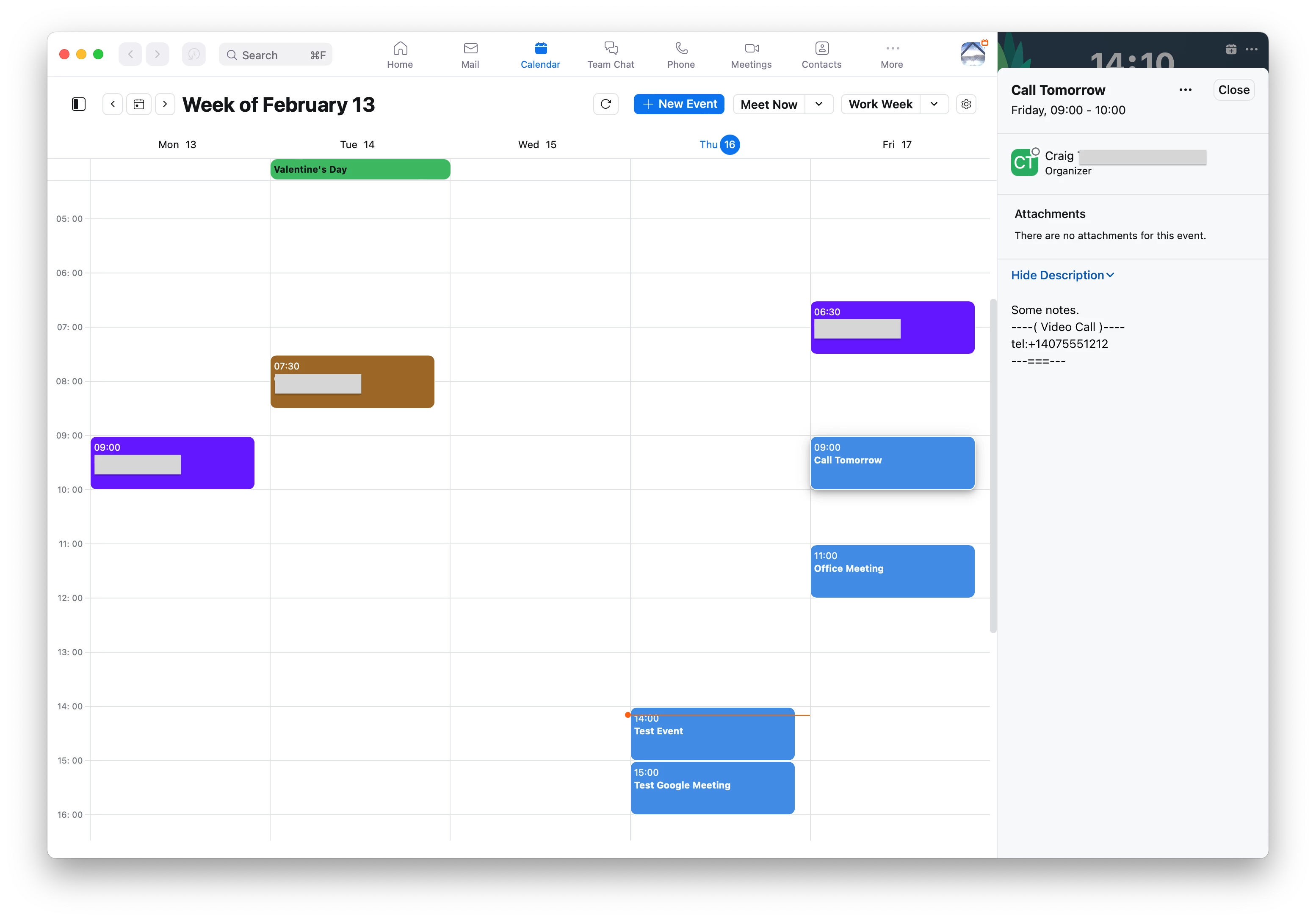1316x921 pixels.
Task: Refresh the calendar
Action: [x=605, y=104]
